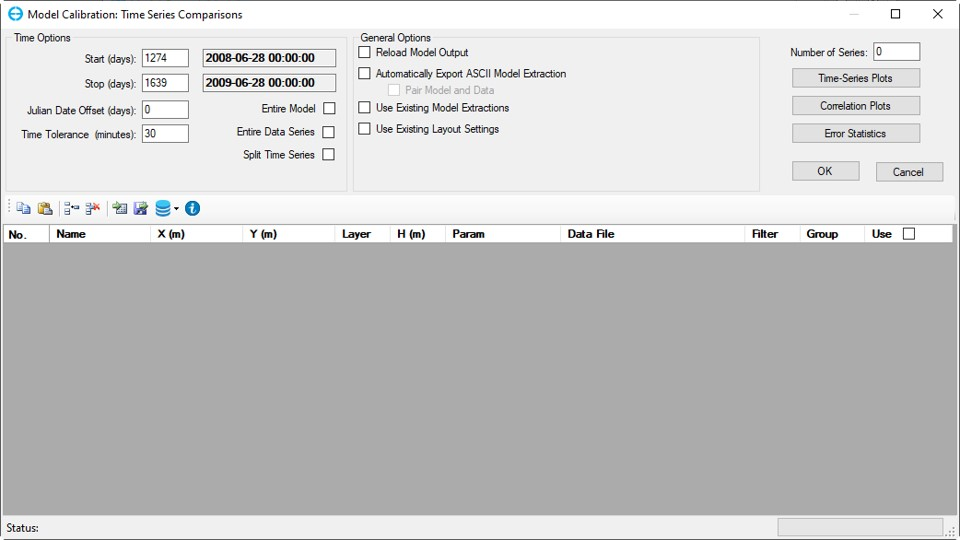This screenshot has height=540, width=960.
Task: Tick the Reload Model Output checkbox
Action: coord(365,52)
